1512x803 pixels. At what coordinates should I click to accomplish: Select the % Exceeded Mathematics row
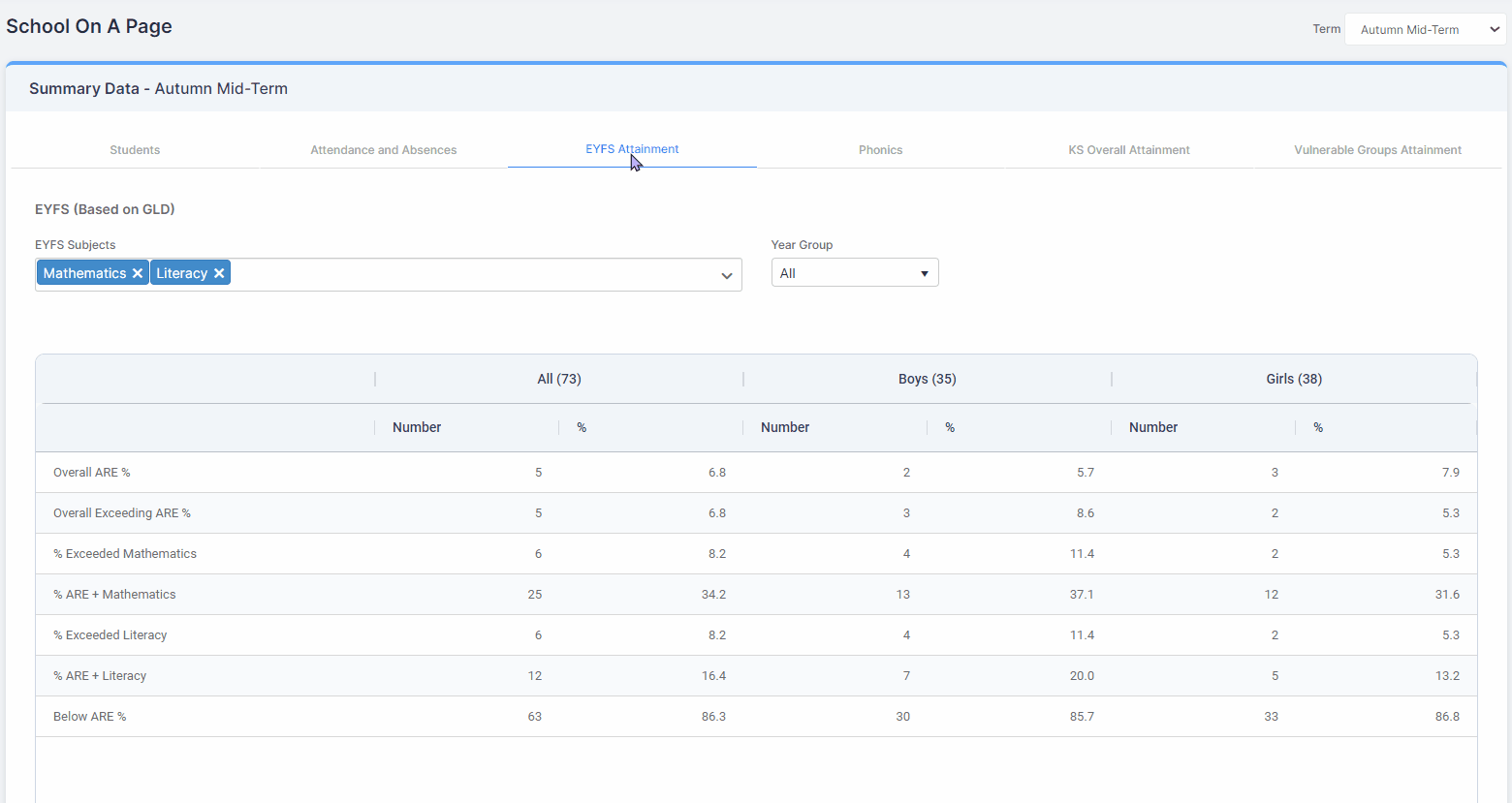756,554
